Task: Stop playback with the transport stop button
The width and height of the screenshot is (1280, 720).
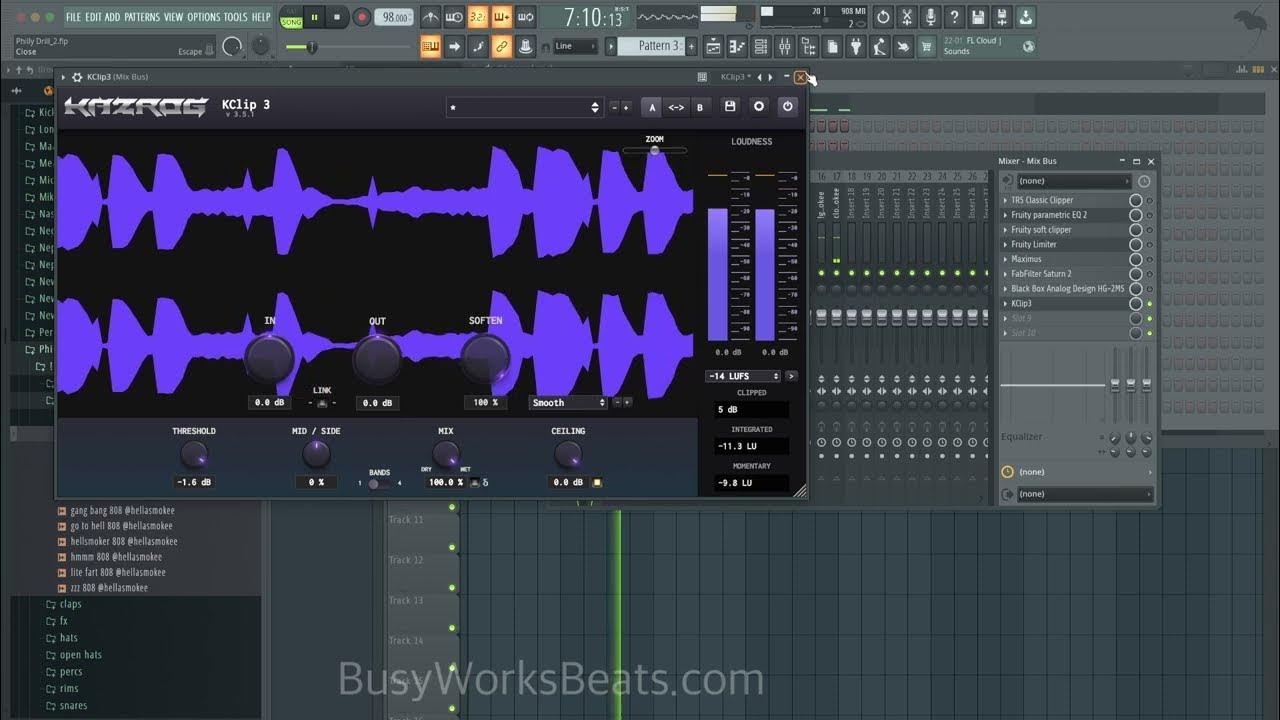Action: tap(337, 17)
